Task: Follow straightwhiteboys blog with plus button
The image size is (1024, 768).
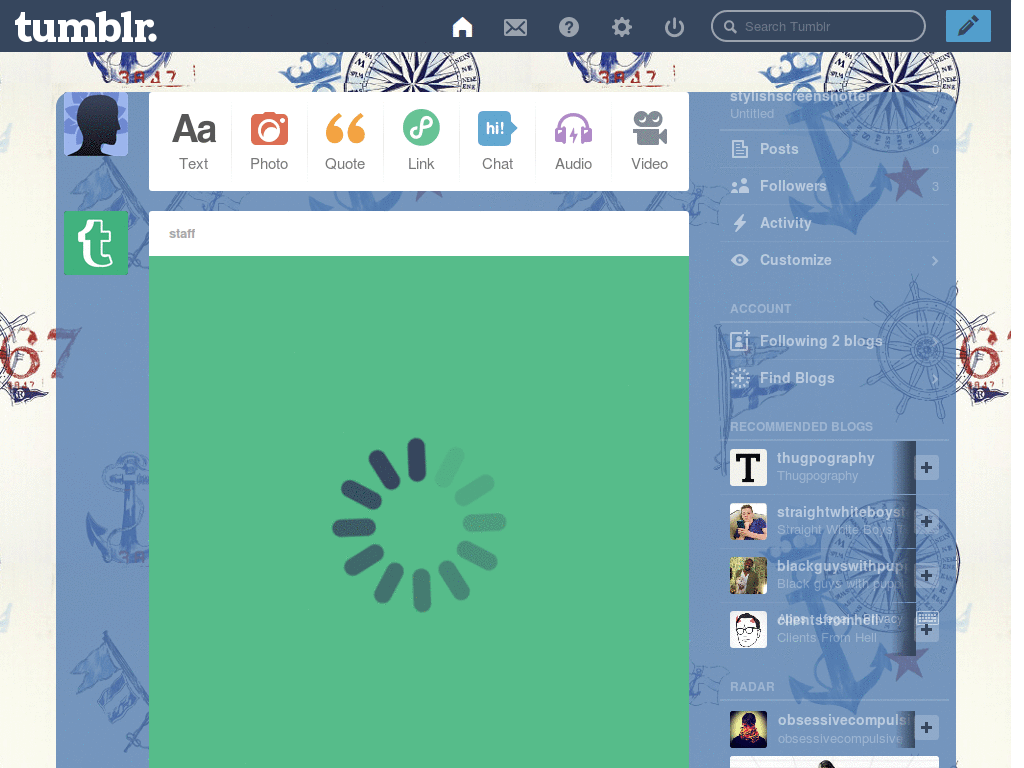Action: [926, 522]
